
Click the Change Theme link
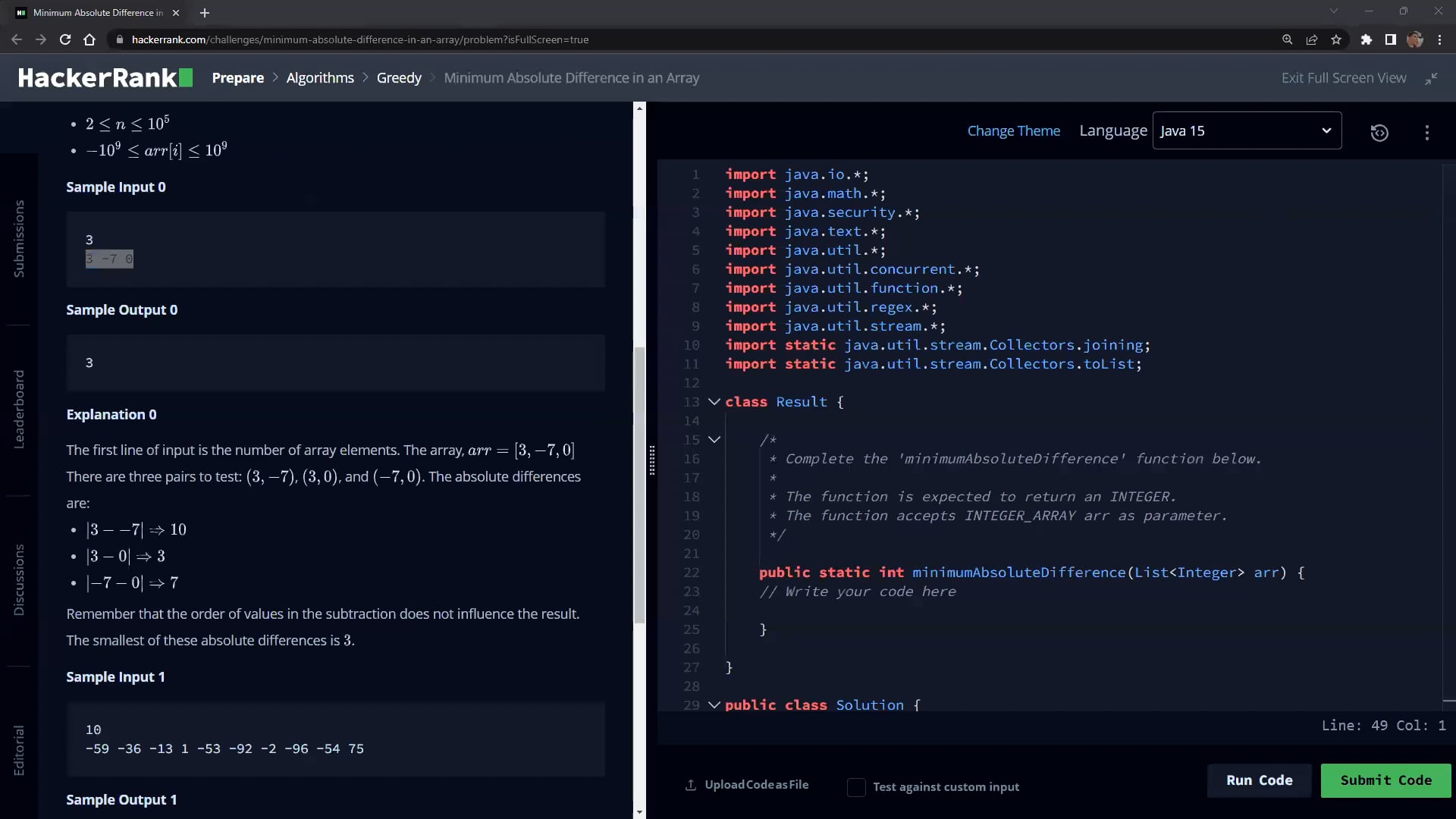(1013, 130)
